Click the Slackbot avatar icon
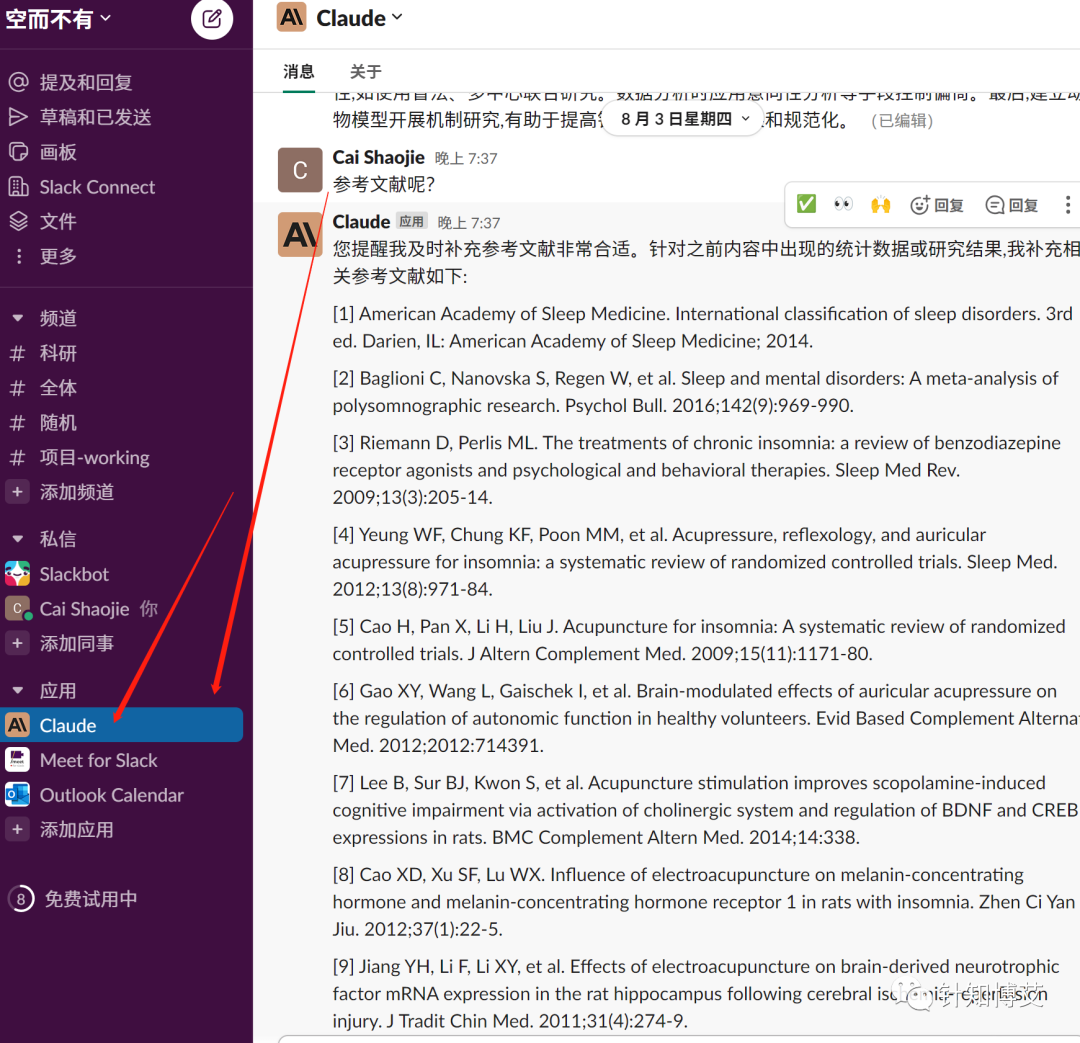 17,574
